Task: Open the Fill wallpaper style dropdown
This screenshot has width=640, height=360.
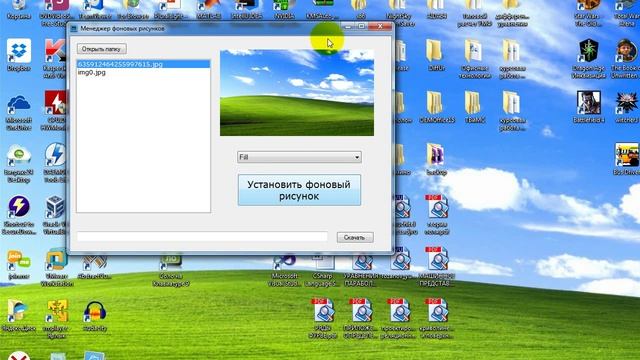Action: tap(299, 157)
